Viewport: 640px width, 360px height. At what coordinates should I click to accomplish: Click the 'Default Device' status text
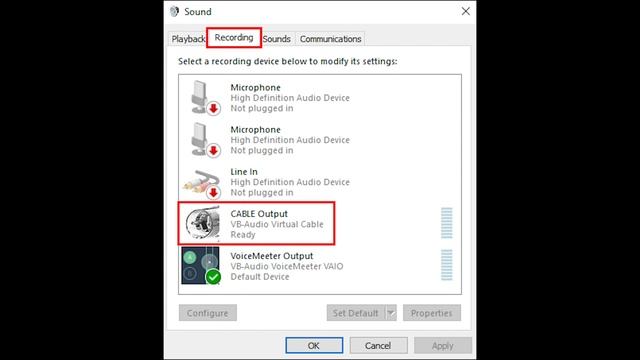click(x=260, y=277)
